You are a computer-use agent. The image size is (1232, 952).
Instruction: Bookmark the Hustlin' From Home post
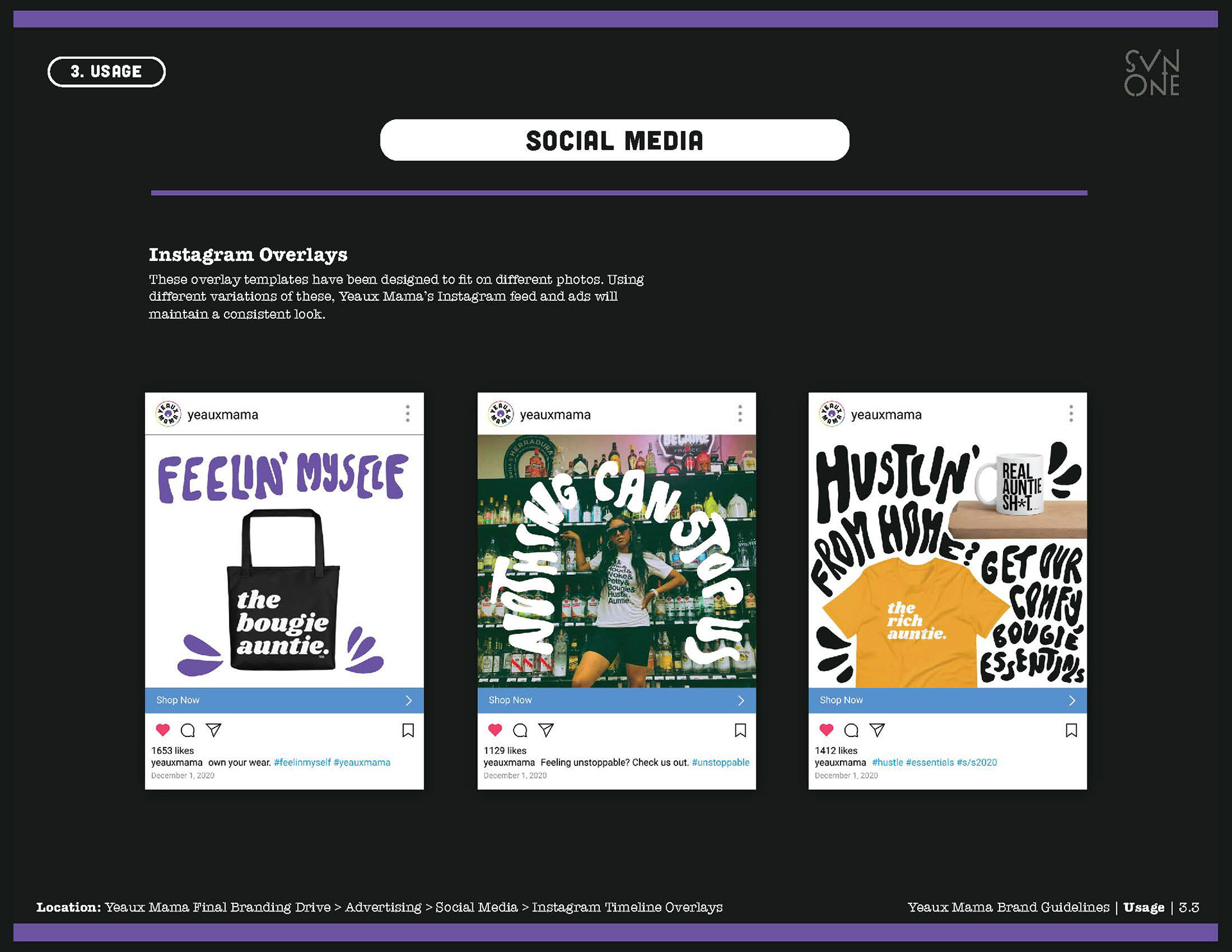[x=1072, y=730]
